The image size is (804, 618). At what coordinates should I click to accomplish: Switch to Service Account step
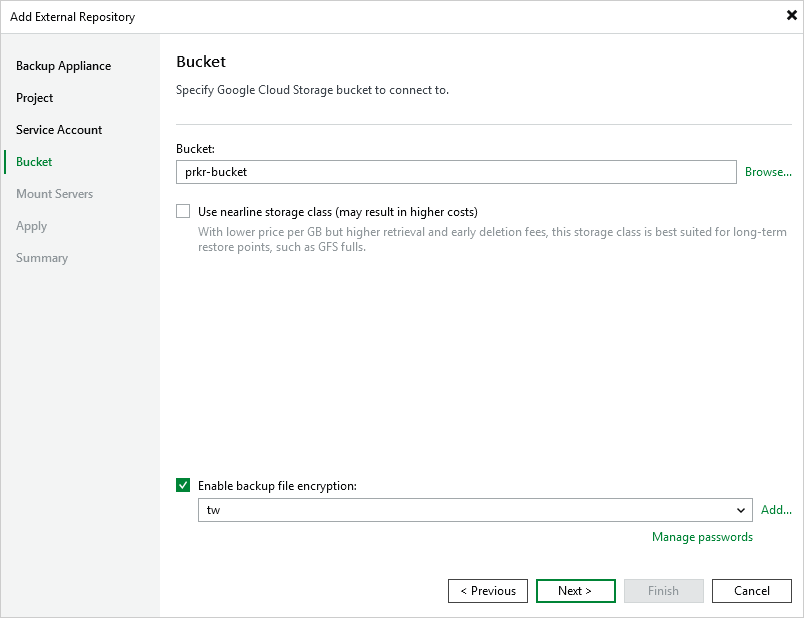click(59, 130)
